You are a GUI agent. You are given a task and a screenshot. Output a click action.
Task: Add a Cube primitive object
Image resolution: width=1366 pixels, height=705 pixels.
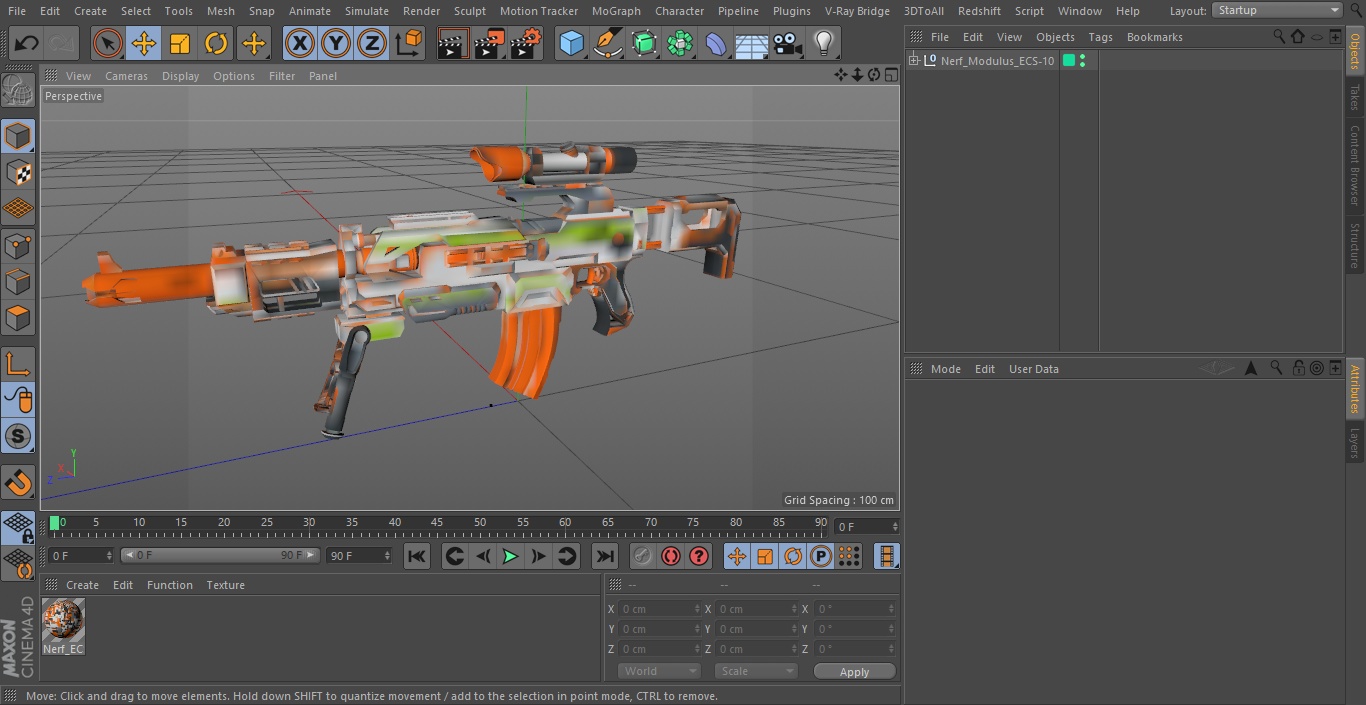[571, 43]
